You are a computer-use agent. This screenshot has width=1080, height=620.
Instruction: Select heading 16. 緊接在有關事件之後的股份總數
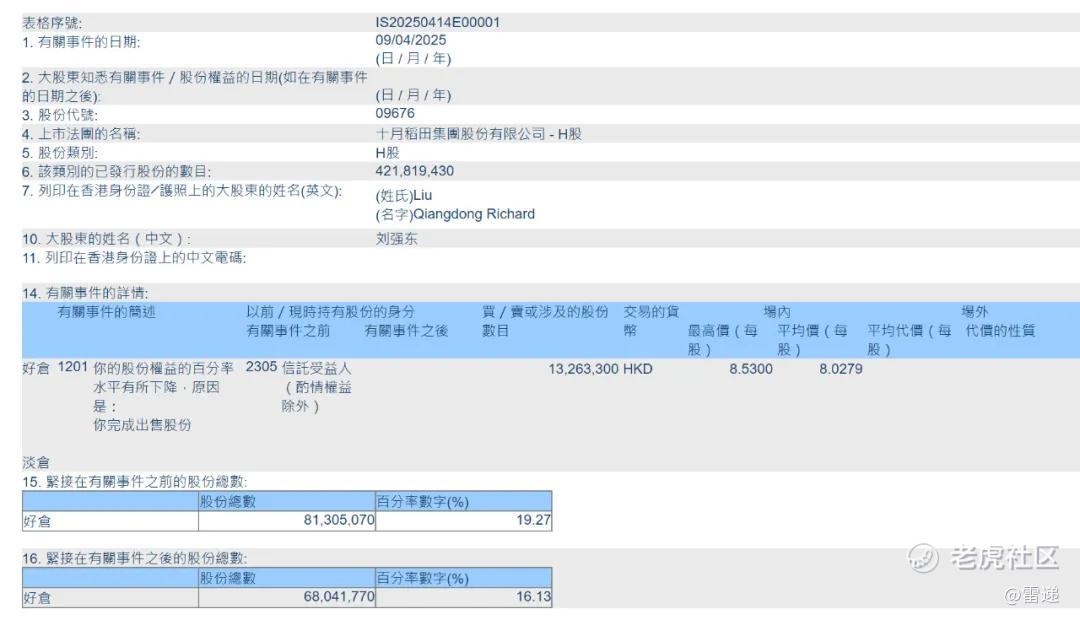(x=134, y=558)
